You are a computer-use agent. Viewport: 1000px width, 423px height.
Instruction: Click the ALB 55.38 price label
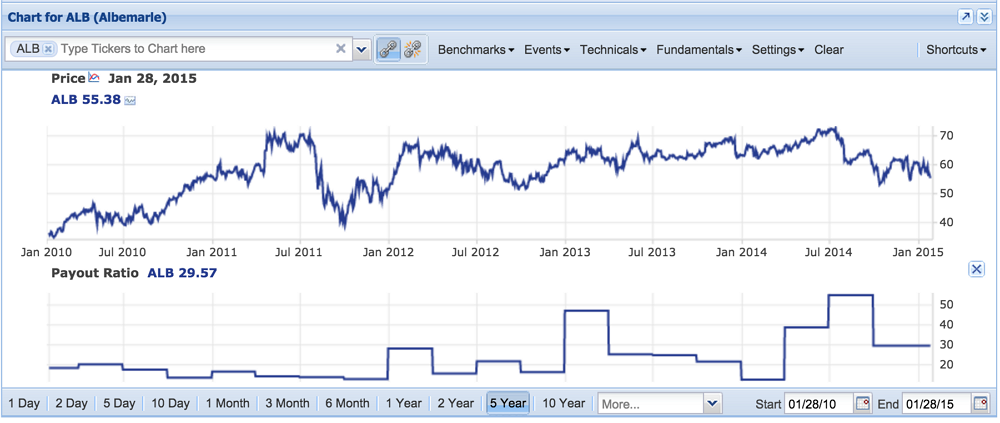point(85,100)
